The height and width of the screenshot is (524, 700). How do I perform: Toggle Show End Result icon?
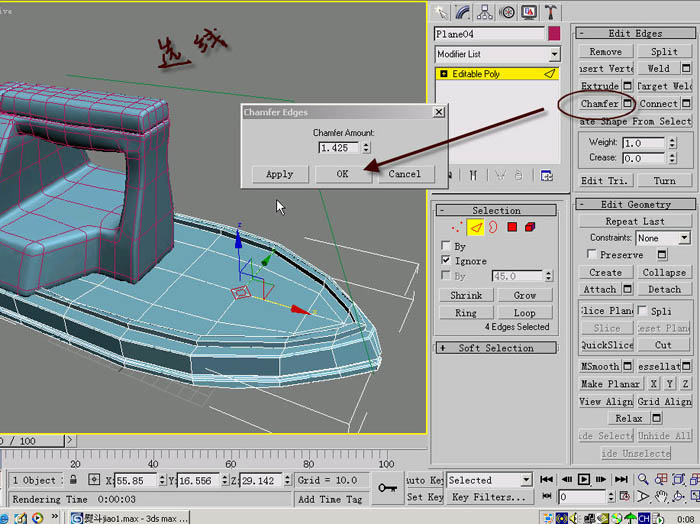(473, 175)
